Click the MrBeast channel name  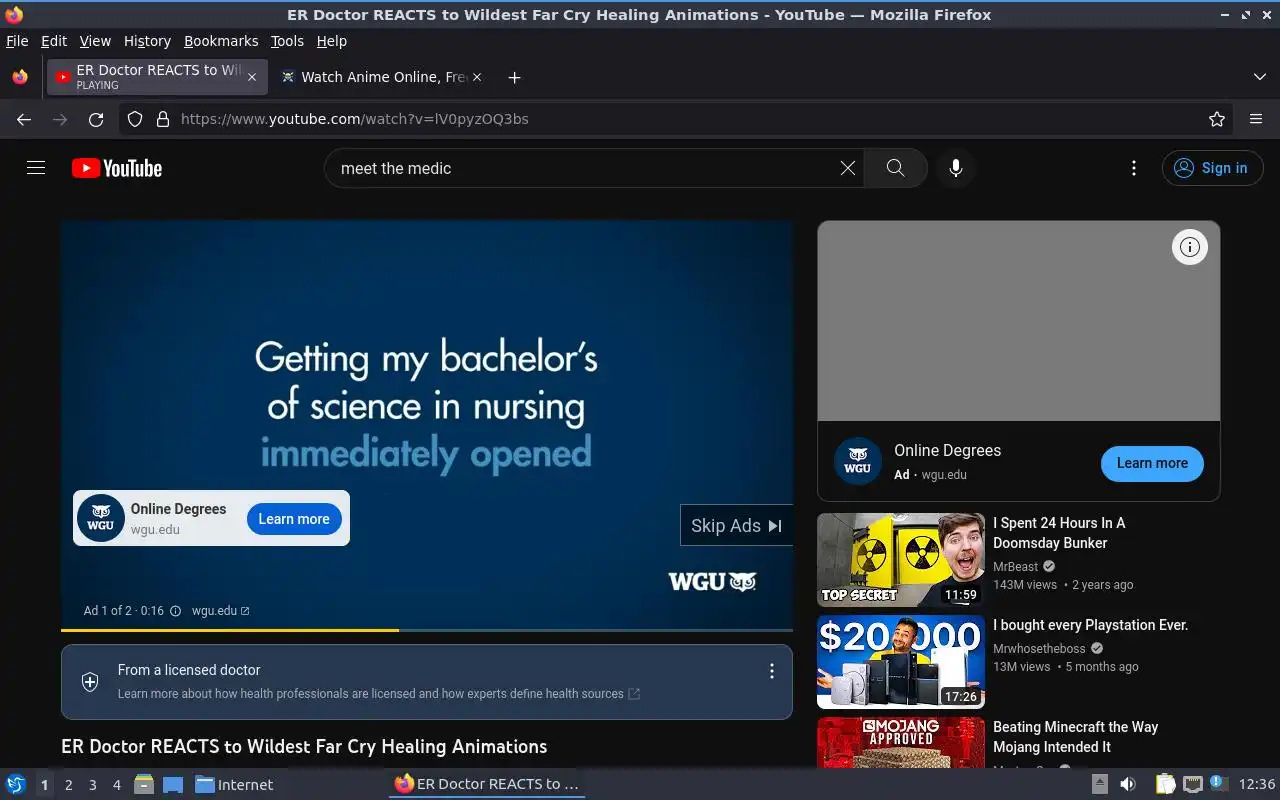pyautogui.click(x=1016, y=566)
